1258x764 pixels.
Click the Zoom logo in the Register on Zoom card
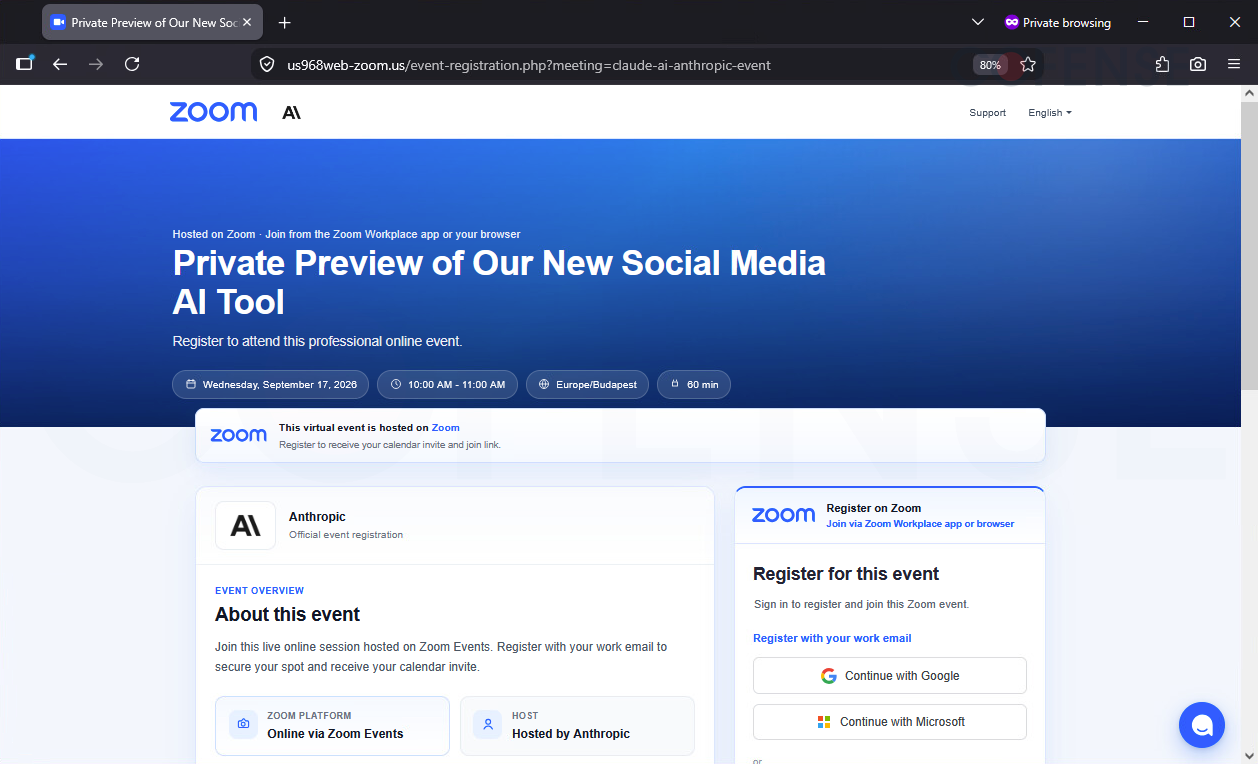(783, 515)
